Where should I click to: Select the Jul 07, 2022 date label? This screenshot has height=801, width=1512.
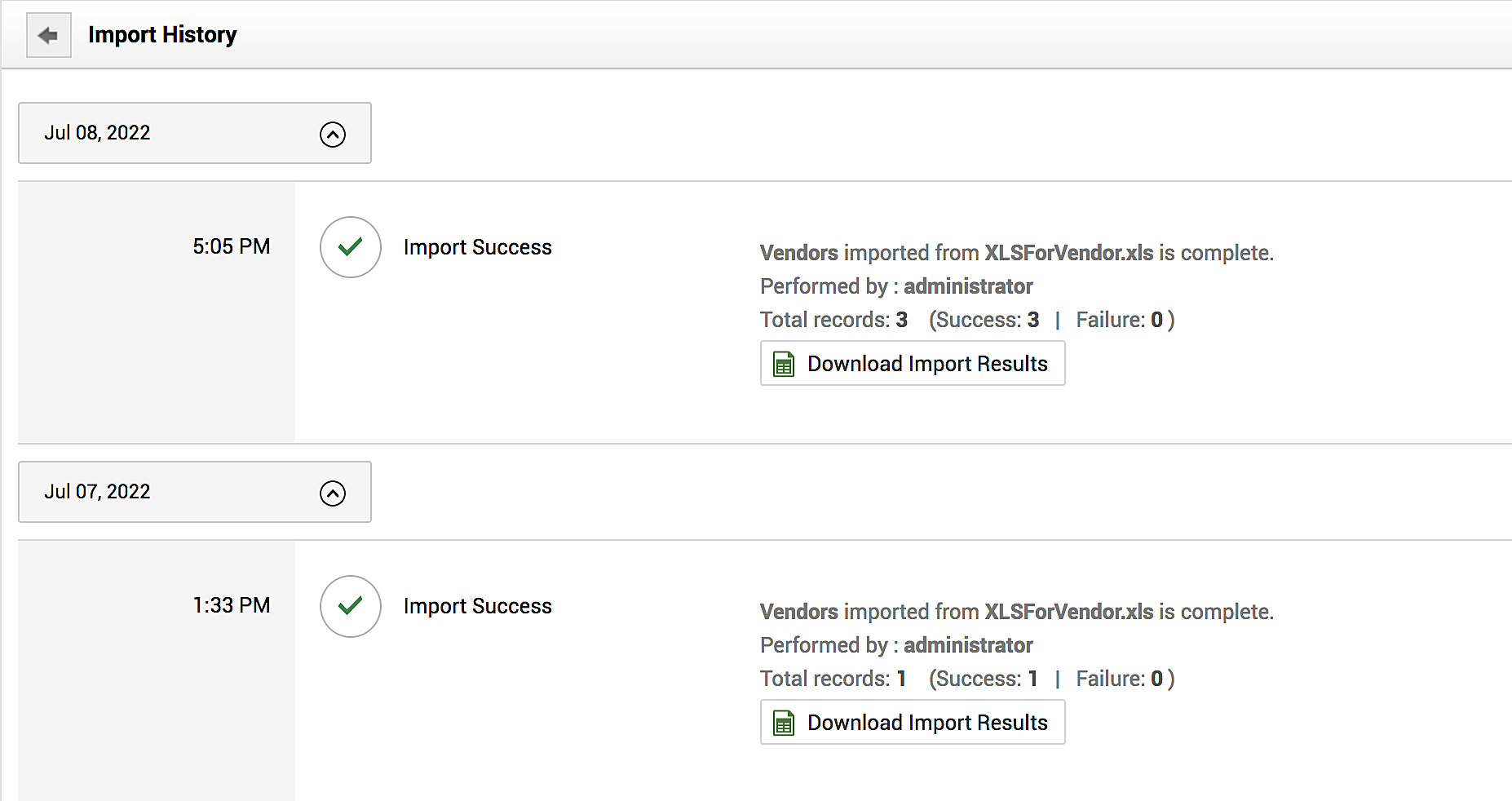coord(97,492)
